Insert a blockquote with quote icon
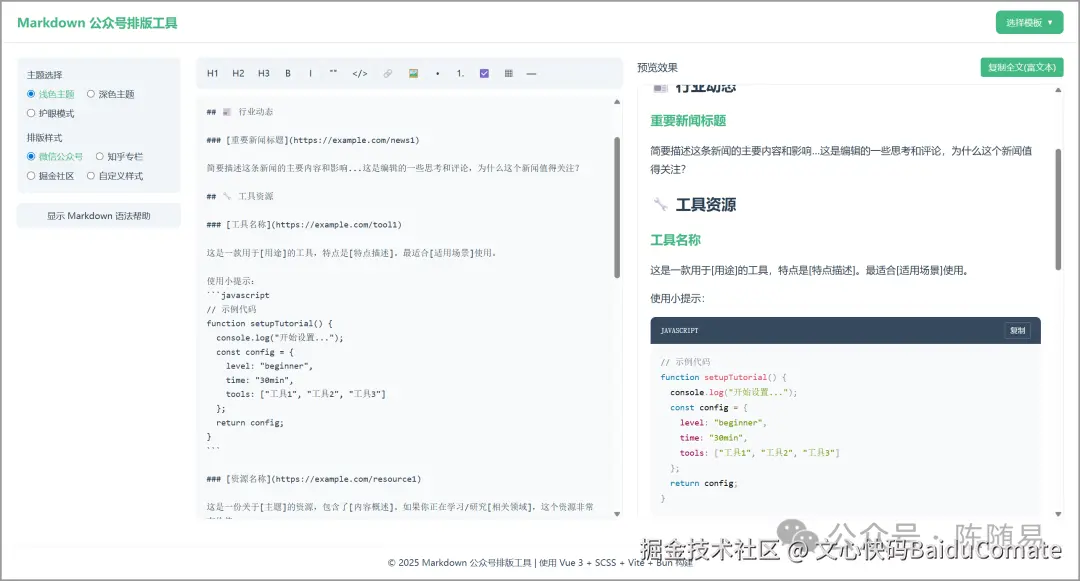Screen dimensions: 1080x581 tap(333, 74)
